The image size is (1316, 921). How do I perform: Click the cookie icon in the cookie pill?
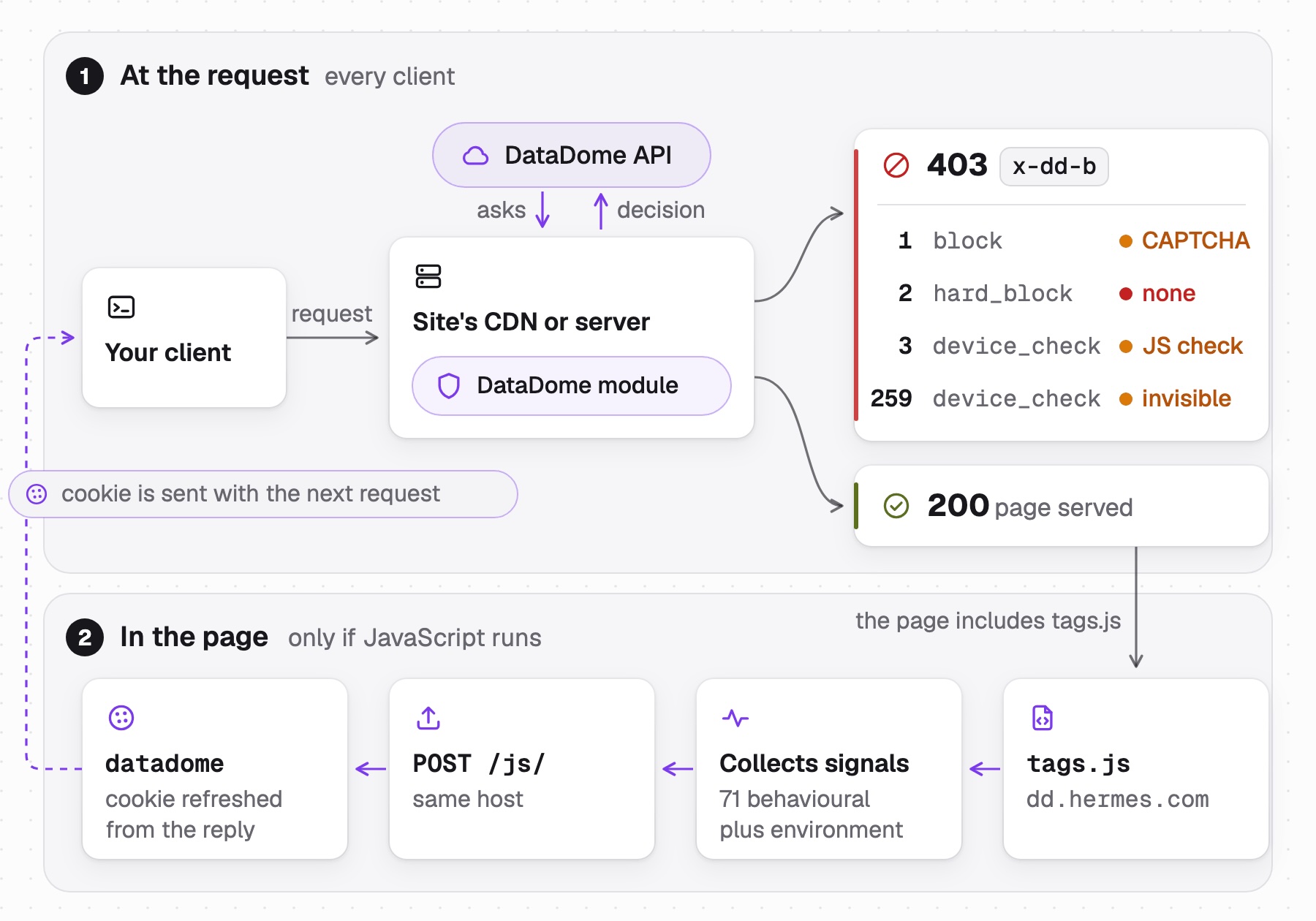coord(37,494)
